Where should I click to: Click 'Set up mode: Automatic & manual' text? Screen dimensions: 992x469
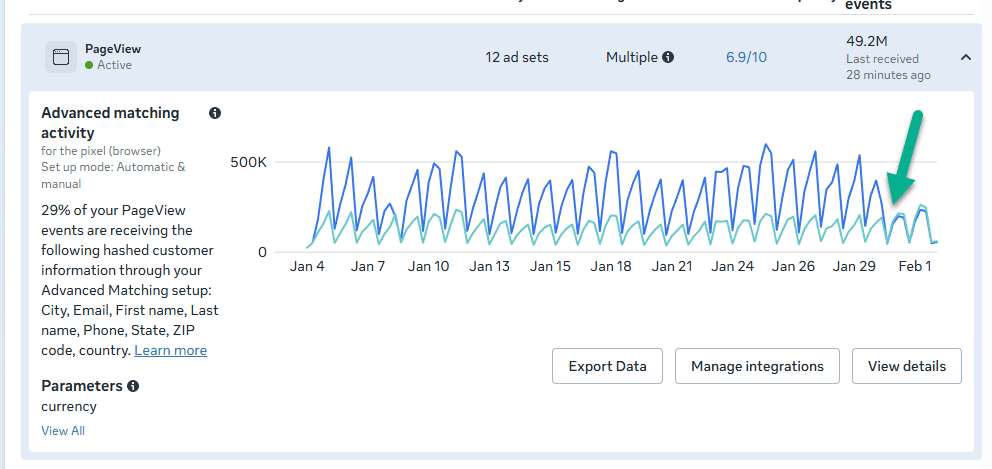pos(113,175)
